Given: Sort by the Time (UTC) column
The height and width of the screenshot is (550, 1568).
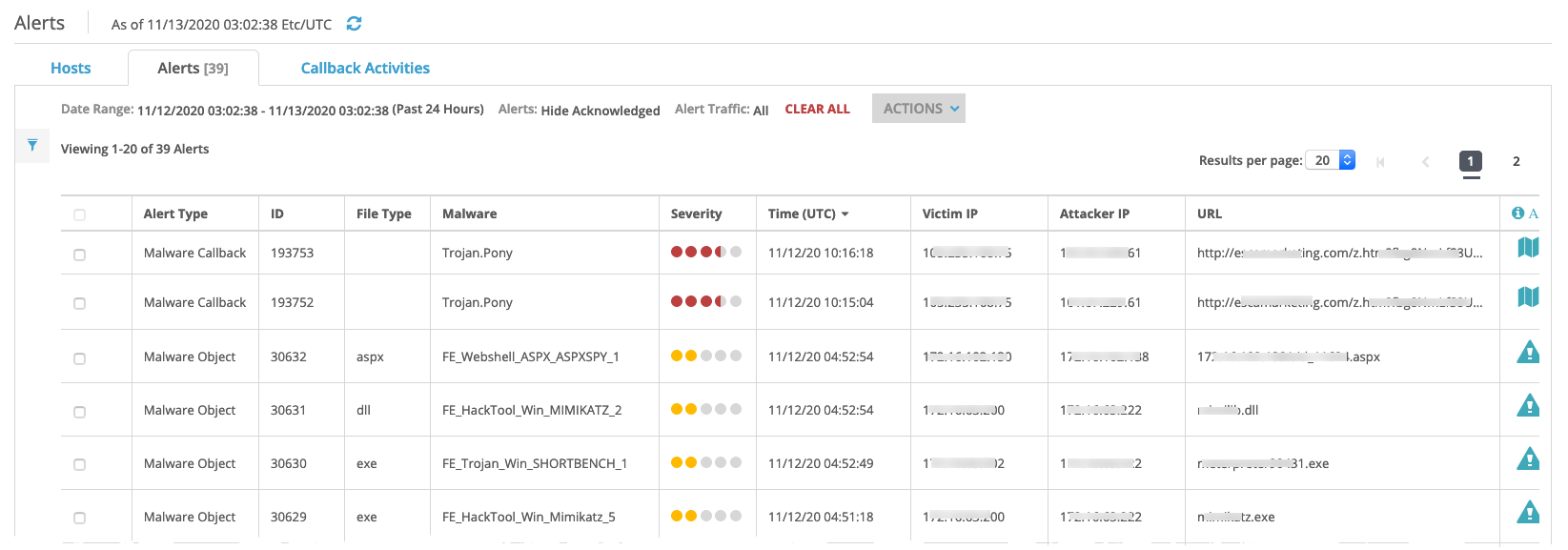Looking at the screenshot, I should (808, 214).
